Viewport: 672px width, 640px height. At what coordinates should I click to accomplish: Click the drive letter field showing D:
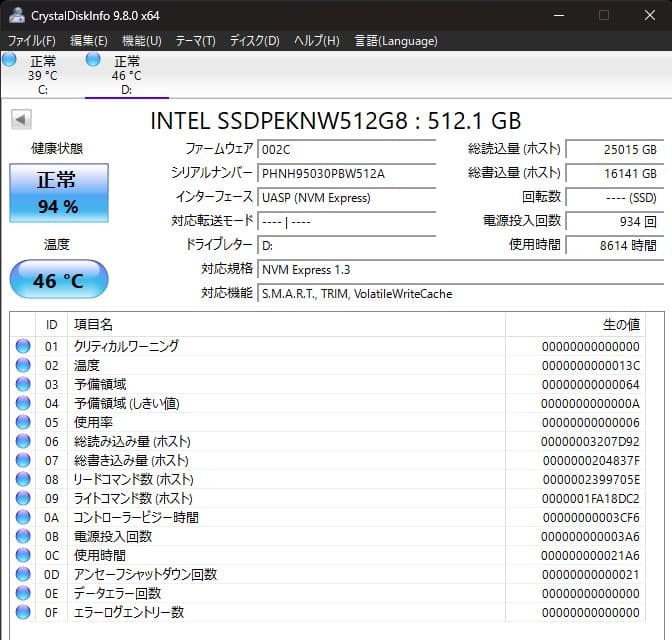(346, 246)
